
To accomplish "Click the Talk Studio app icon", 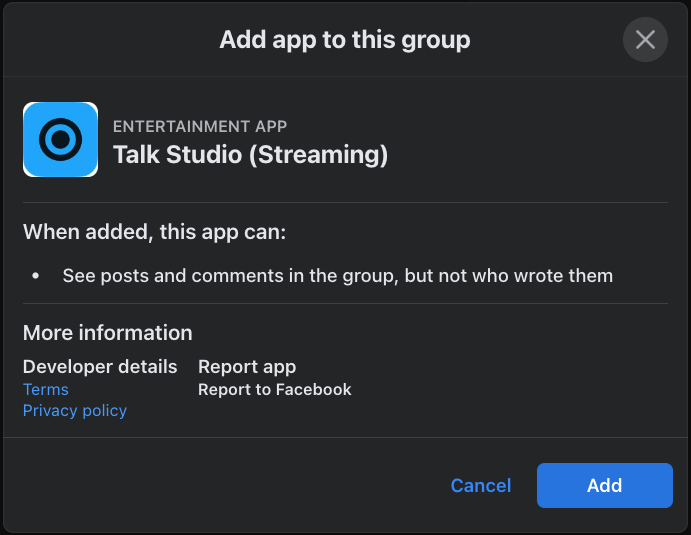I will click(x=60, y=139).
